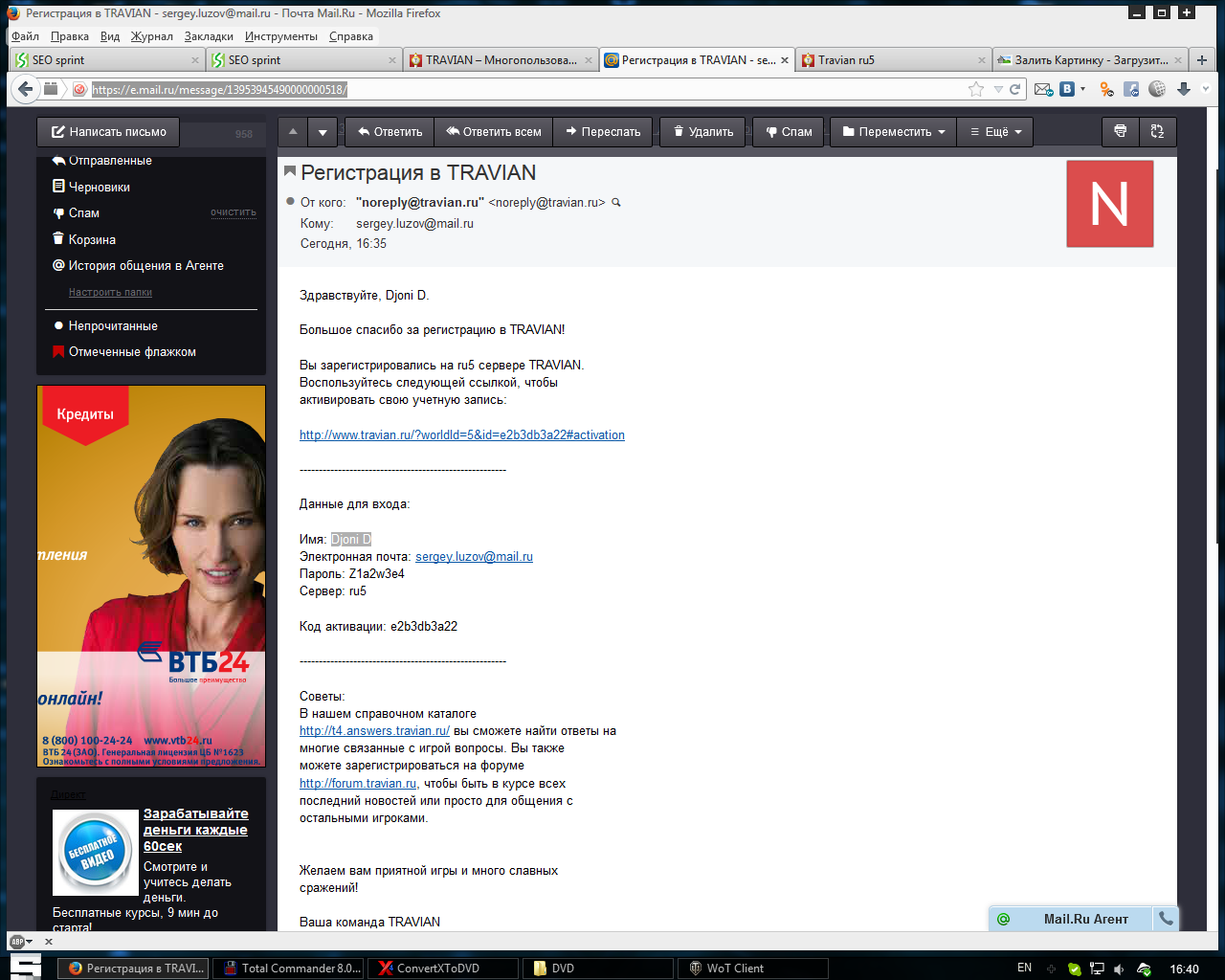This screenshot has width=1225, height=980.
Task: Switch to the Travian ru5 tab
Action: coord(893,59)
